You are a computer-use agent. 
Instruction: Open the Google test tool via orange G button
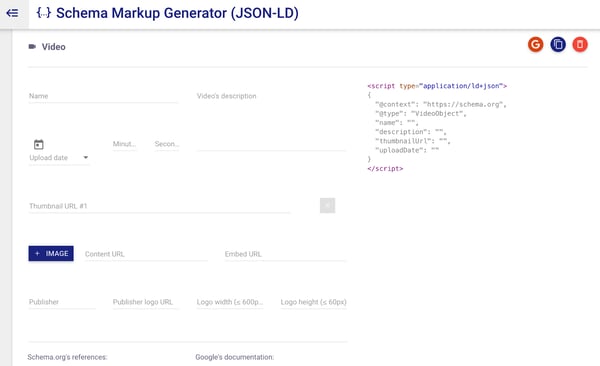pos(535,44)
